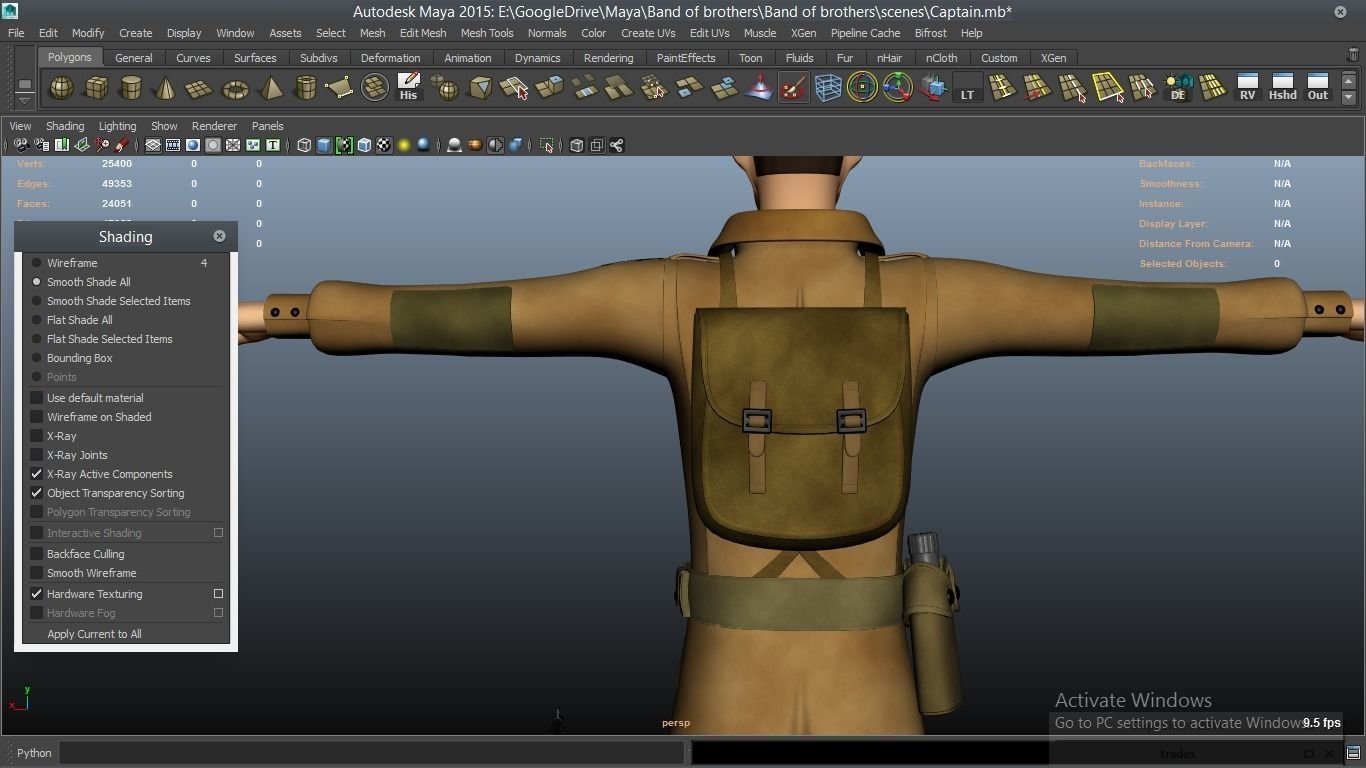1366x768 pixels.
Task: Open the Normals menu
Action: pos(547,33)
